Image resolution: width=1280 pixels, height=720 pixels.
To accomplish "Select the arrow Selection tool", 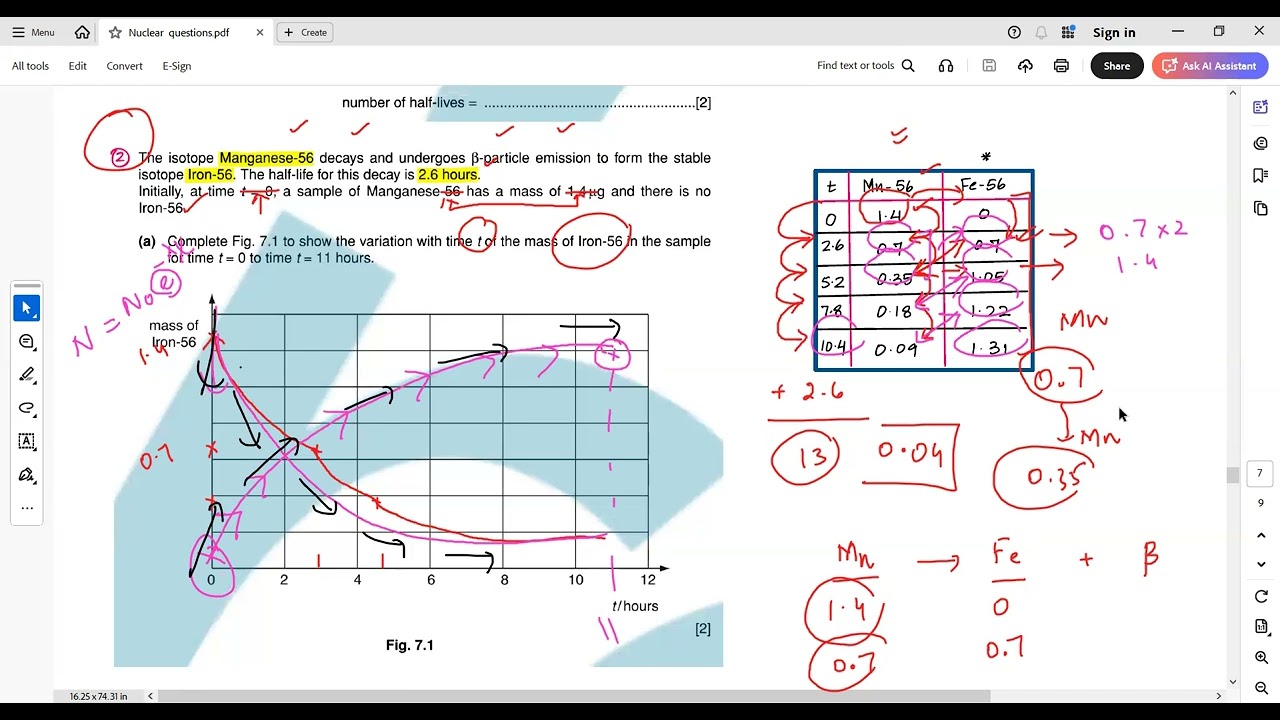I will click(x=27, y=308).
